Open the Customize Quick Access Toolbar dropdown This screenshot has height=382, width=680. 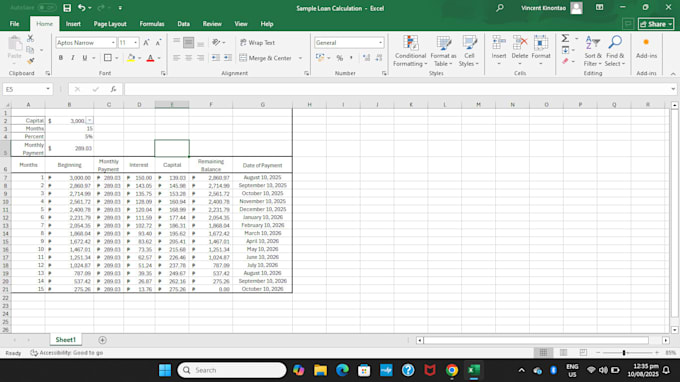point(120,8)
